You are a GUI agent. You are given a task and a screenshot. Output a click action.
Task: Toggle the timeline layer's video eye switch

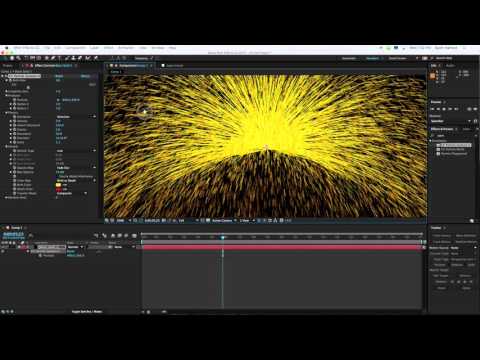coord(3,247)
